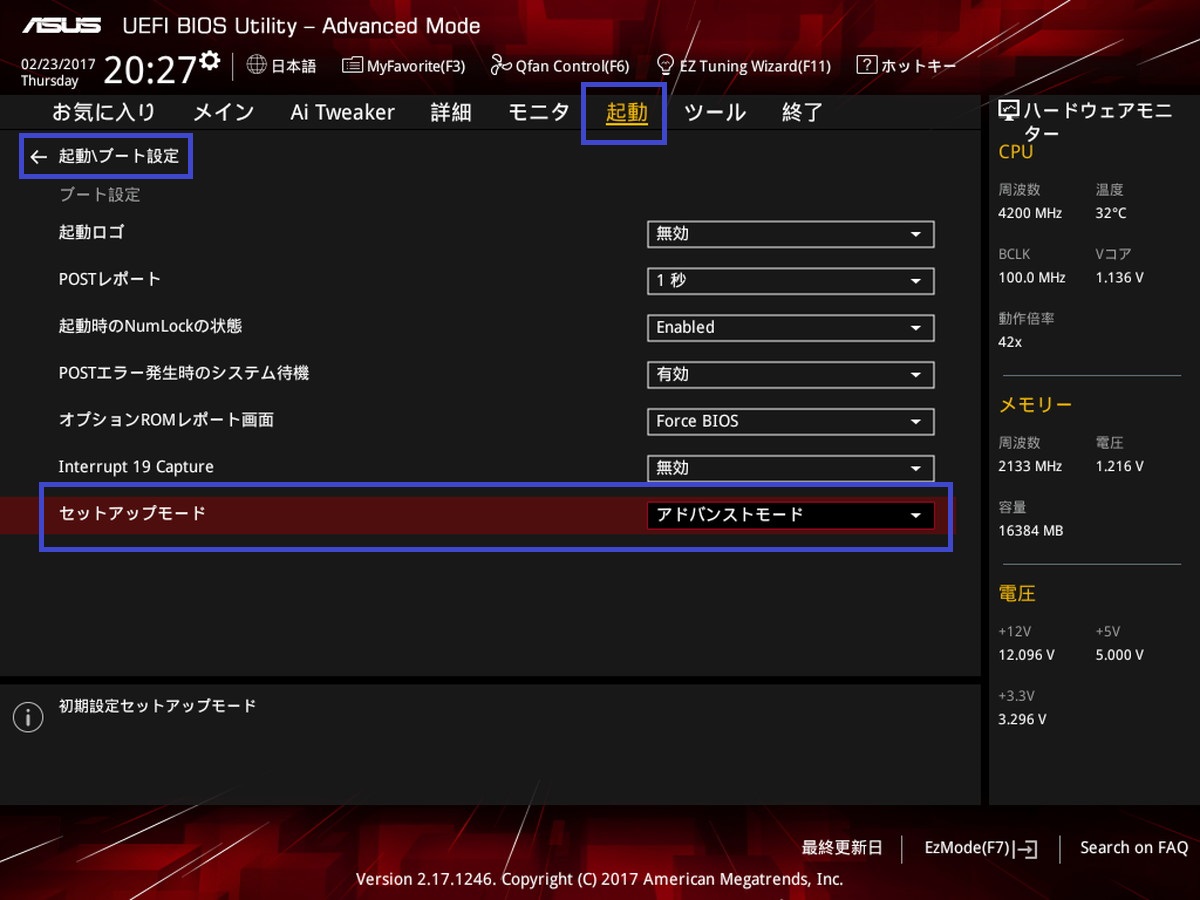This screenshot has width=1200, height=900.
Task: Expand the NumLock state dropdown showing Enabled
Action: [x=790, y=328]
